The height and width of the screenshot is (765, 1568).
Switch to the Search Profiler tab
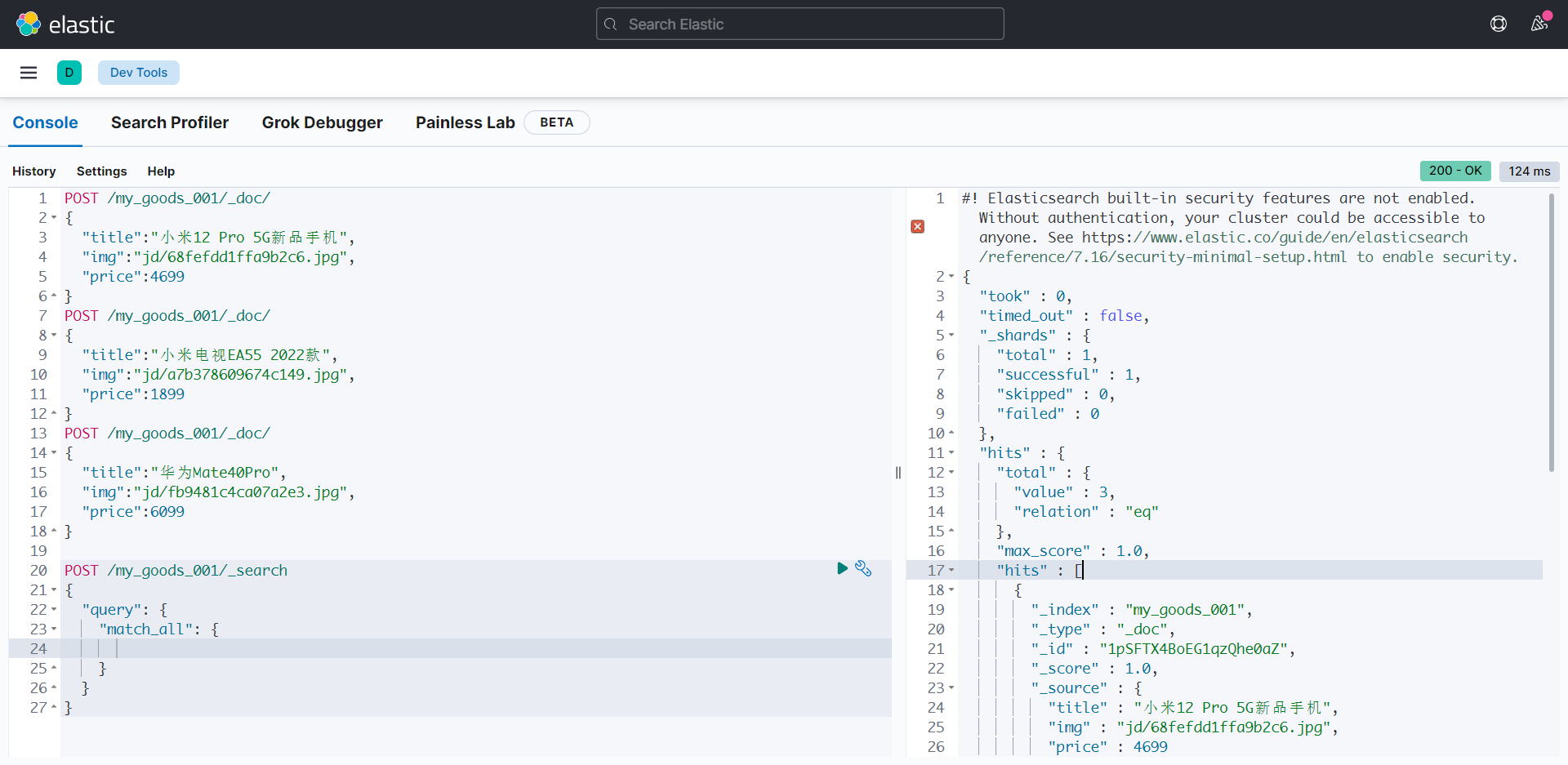[x=170, y=122]
